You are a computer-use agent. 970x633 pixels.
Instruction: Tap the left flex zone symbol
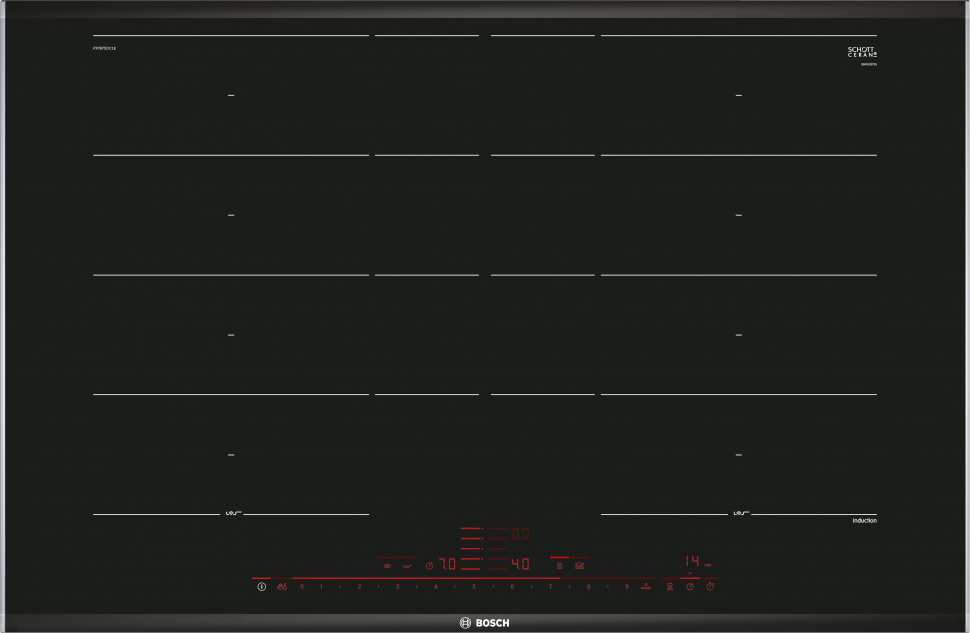point(231,514)
